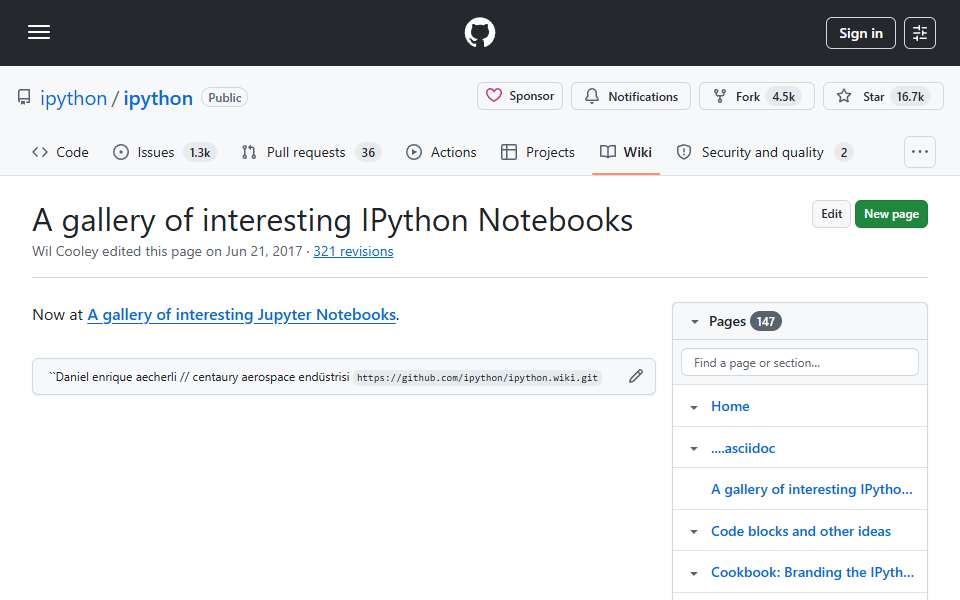Open Cookbook: Branding the IPyth... link
Image resolution: width=960 pixels, height=600 pixels.
coord(812,572)
